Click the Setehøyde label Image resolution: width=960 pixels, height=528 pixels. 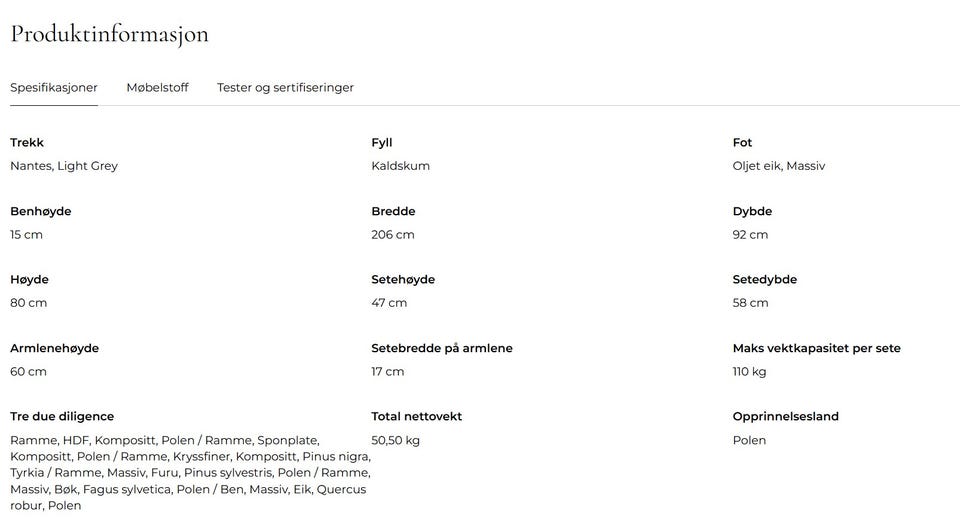(403, 279)
